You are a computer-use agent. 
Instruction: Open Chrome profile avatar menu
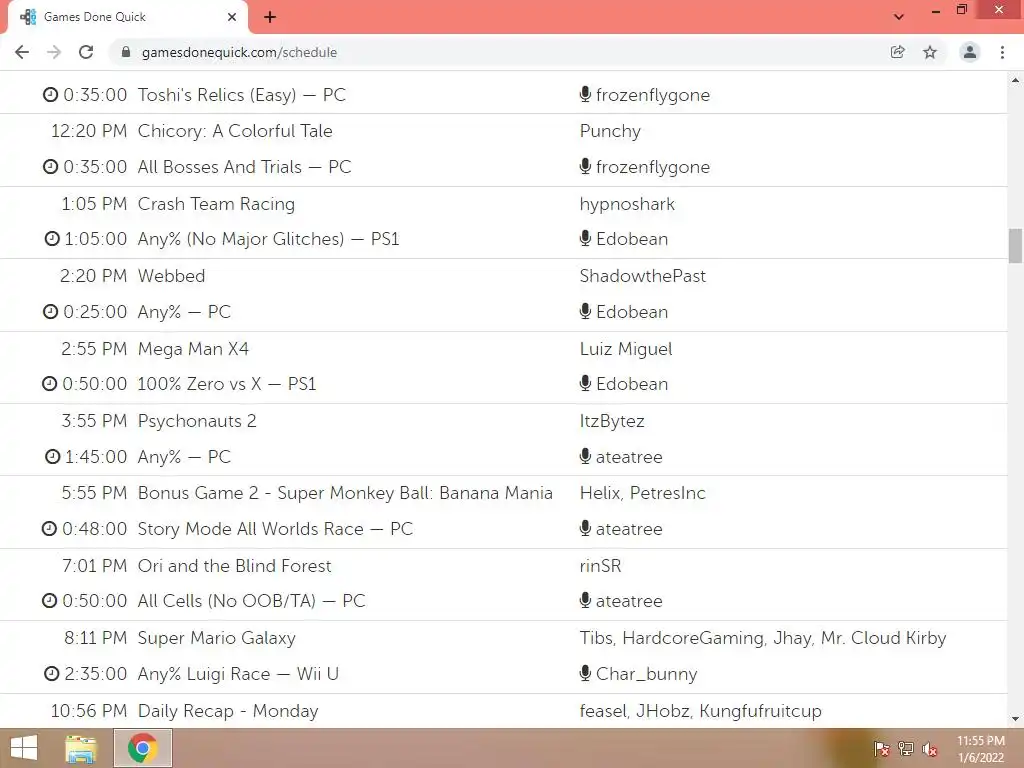[970, 52]
